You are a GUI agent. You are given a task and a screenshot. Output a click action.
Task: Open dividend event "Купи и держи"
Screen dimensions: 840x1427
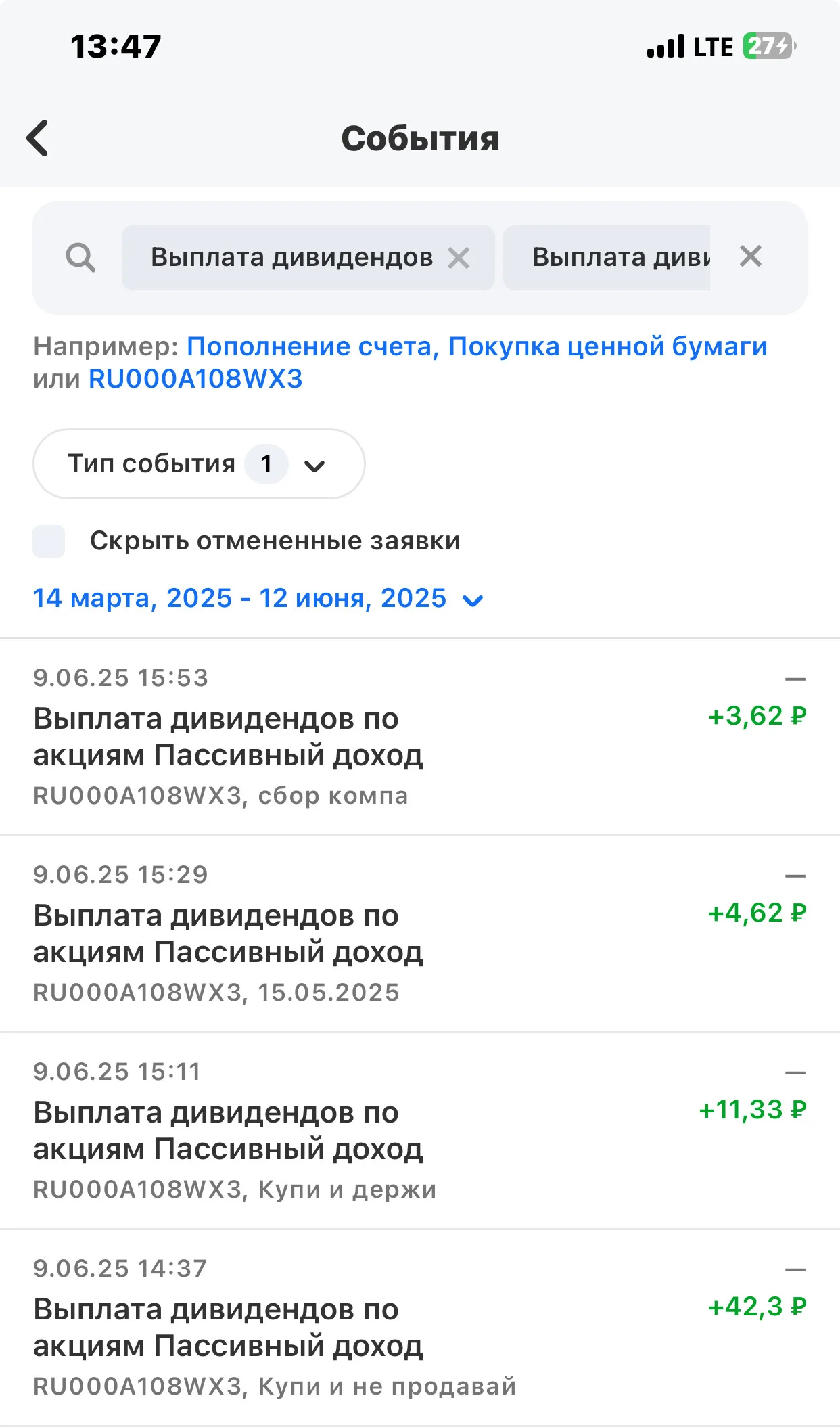(x=420, y=1131)
